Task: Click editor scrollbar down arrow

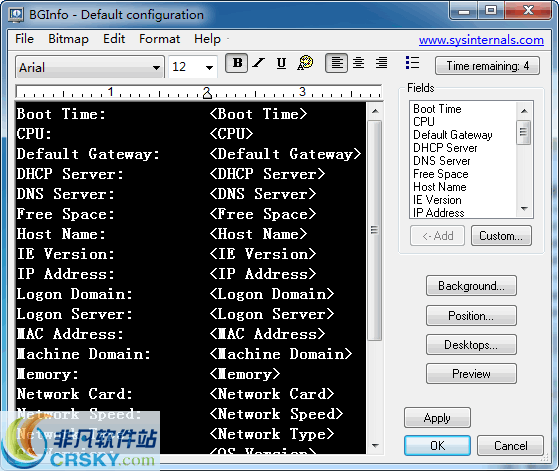Action: pyautogui.click(x=375, y=446)
